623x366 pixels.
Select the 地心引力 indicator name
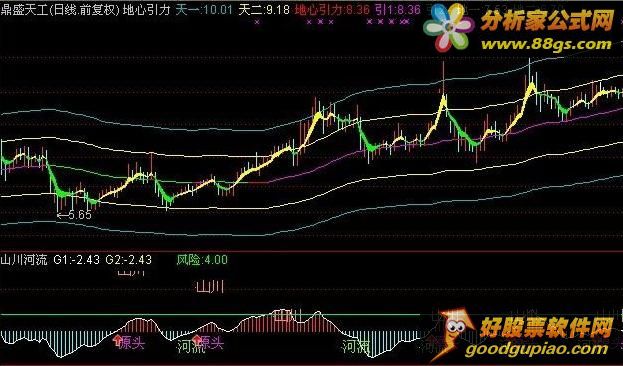click(x=146, y=10)
